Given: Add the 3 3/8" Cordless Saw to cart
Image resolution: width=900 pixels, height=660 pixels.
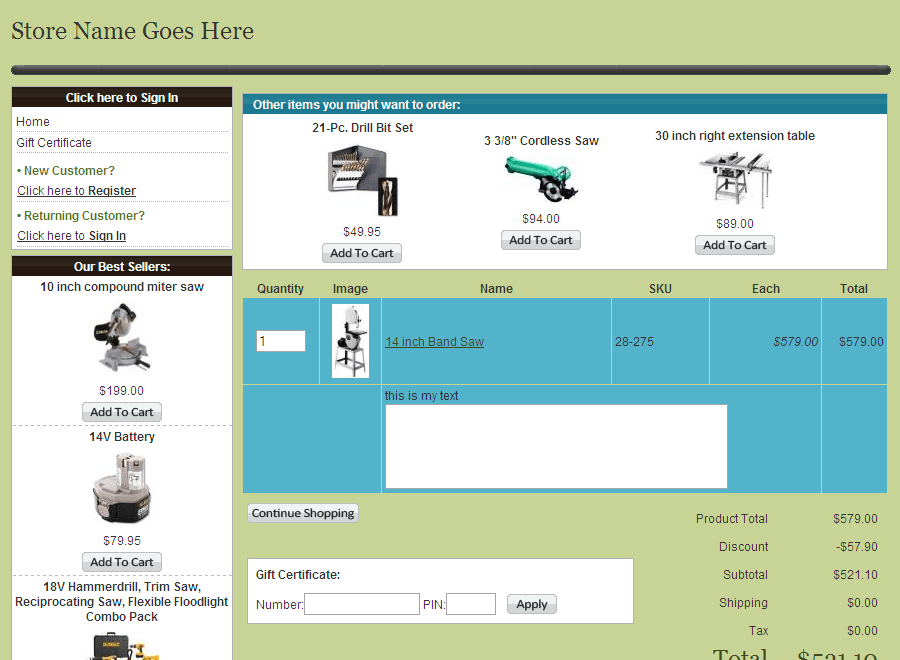Looking at the screenshot, I should (x=541, y=240).
